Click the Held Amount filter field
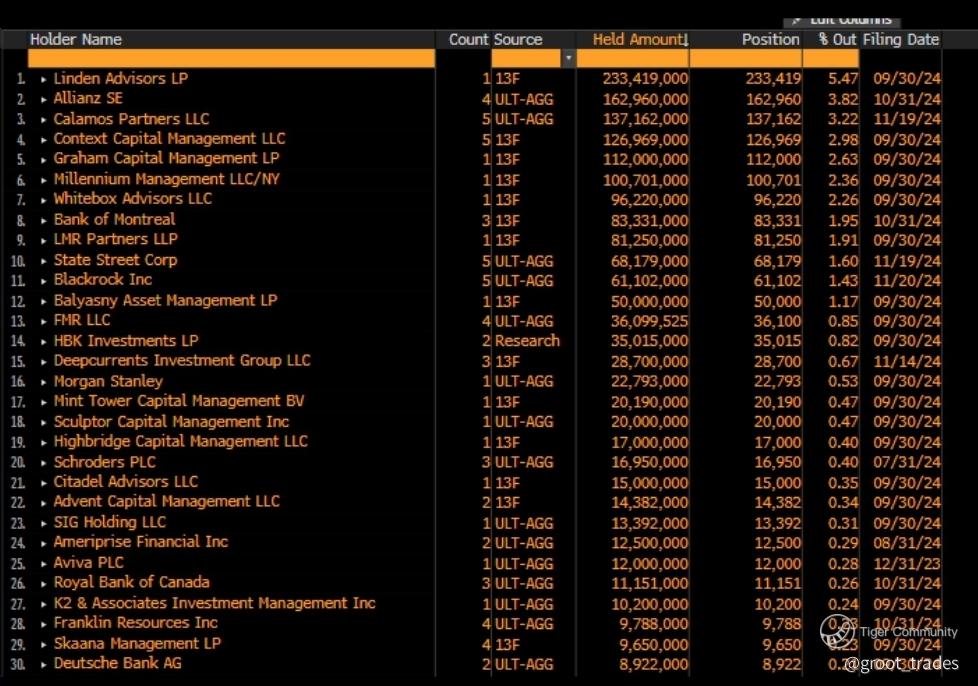This screenshot has height=686, width=978. pos(632,59)
